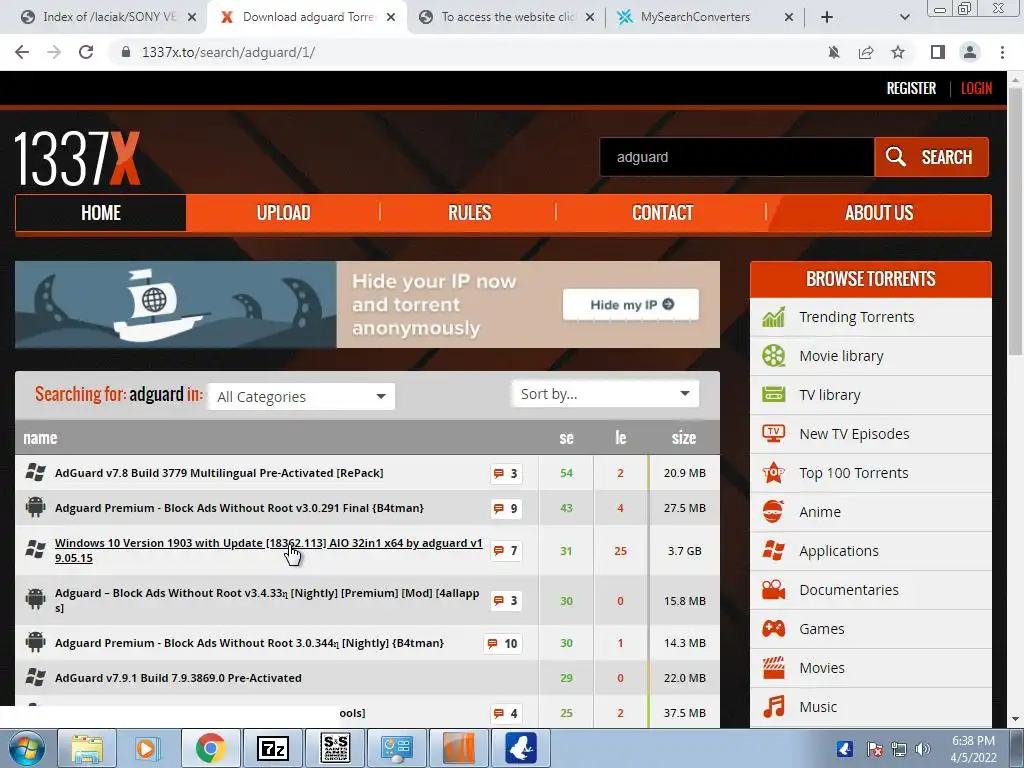This screenshot has height=768, width=1024.
Task: Open TV library from the sidebar
Action: [829, 395]
